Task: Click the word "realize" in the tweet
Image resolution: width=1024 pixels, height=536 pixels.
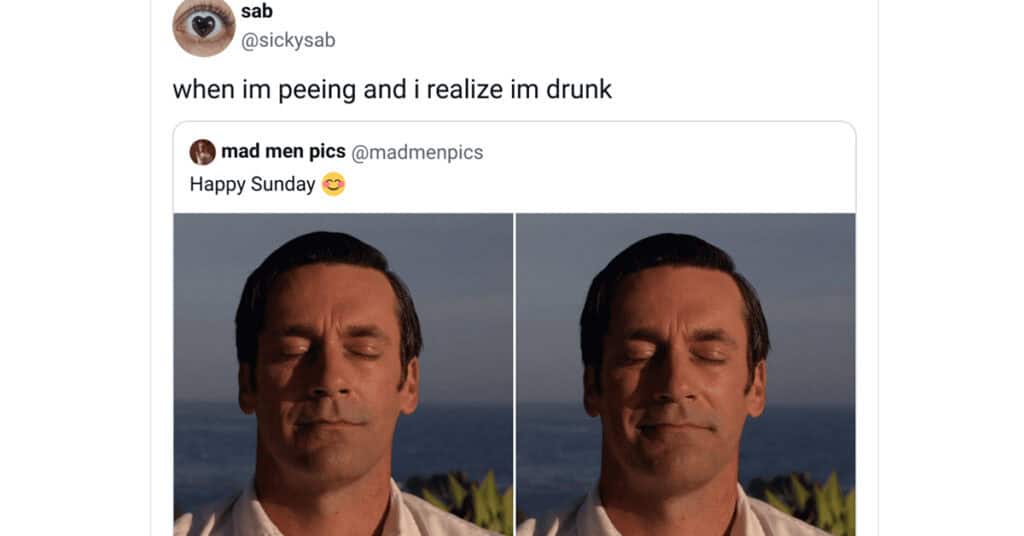Action: click(465, 89)
